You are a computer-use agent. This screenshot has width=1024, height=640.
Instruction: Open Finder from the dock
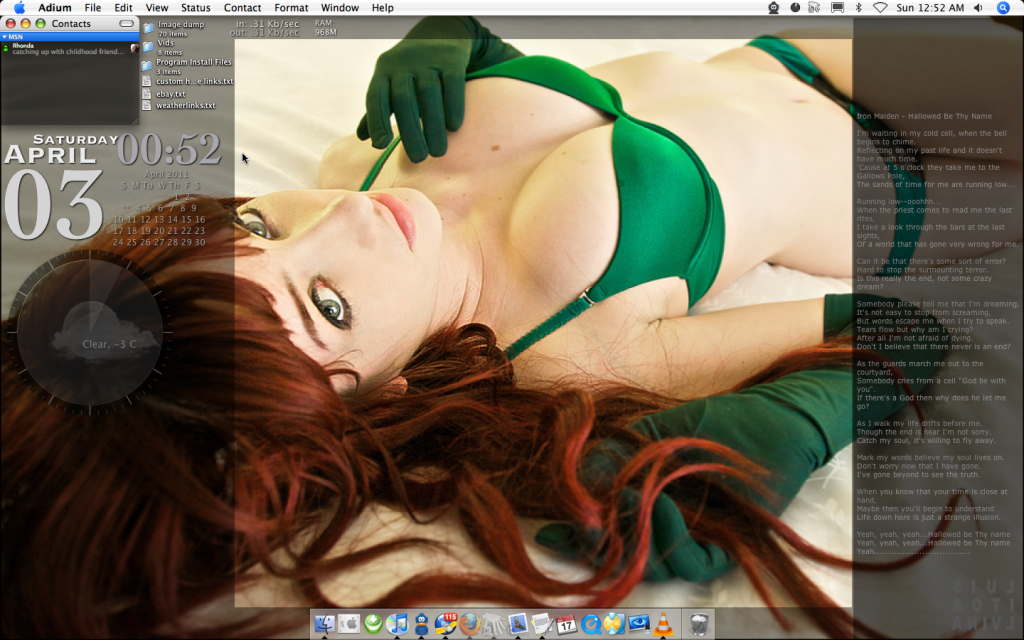pyautogui.click(x=325, y=624)
